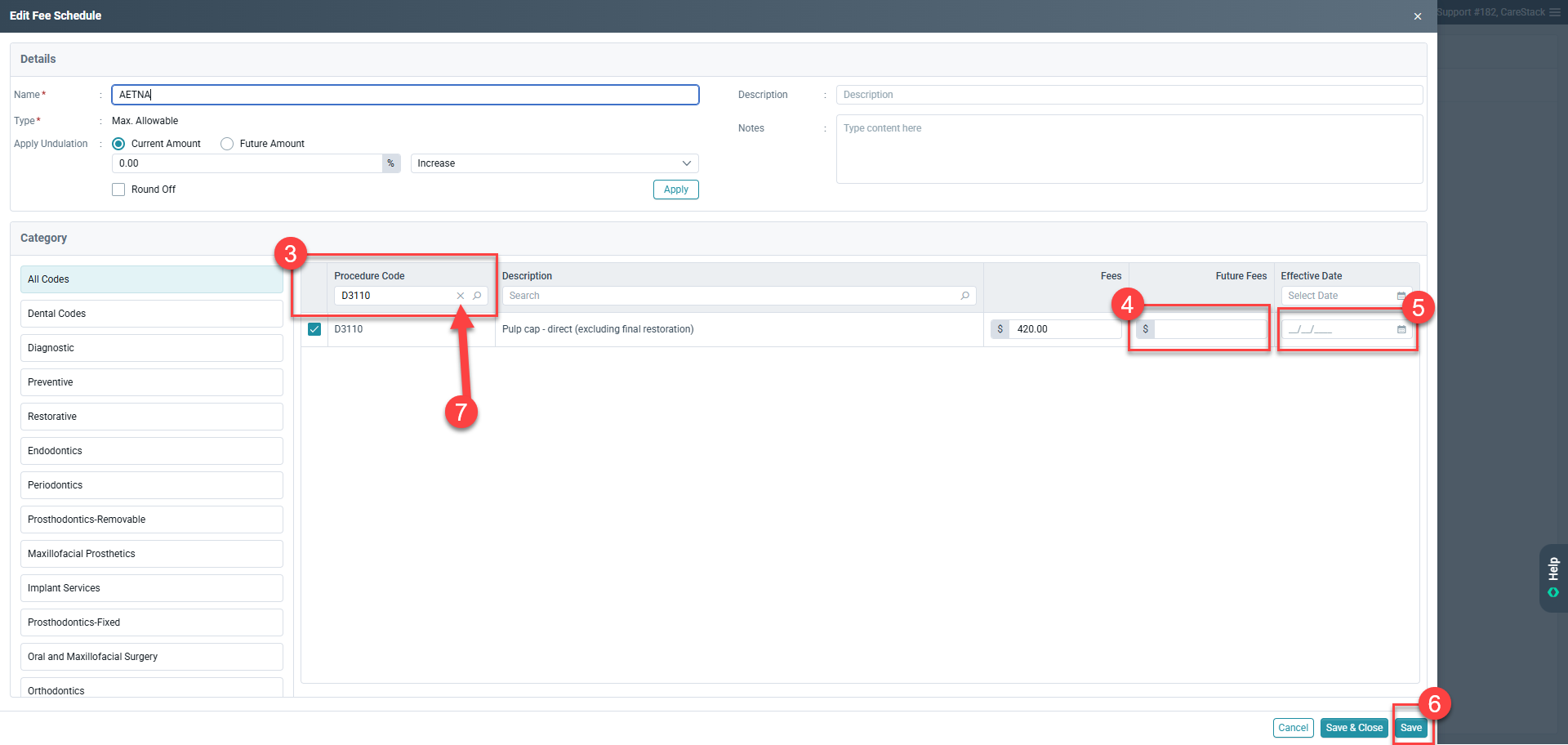The height and width of the screenshot is (745, 1568).
Task: Click the Description search magnifier icon
Action: point(965,296)
